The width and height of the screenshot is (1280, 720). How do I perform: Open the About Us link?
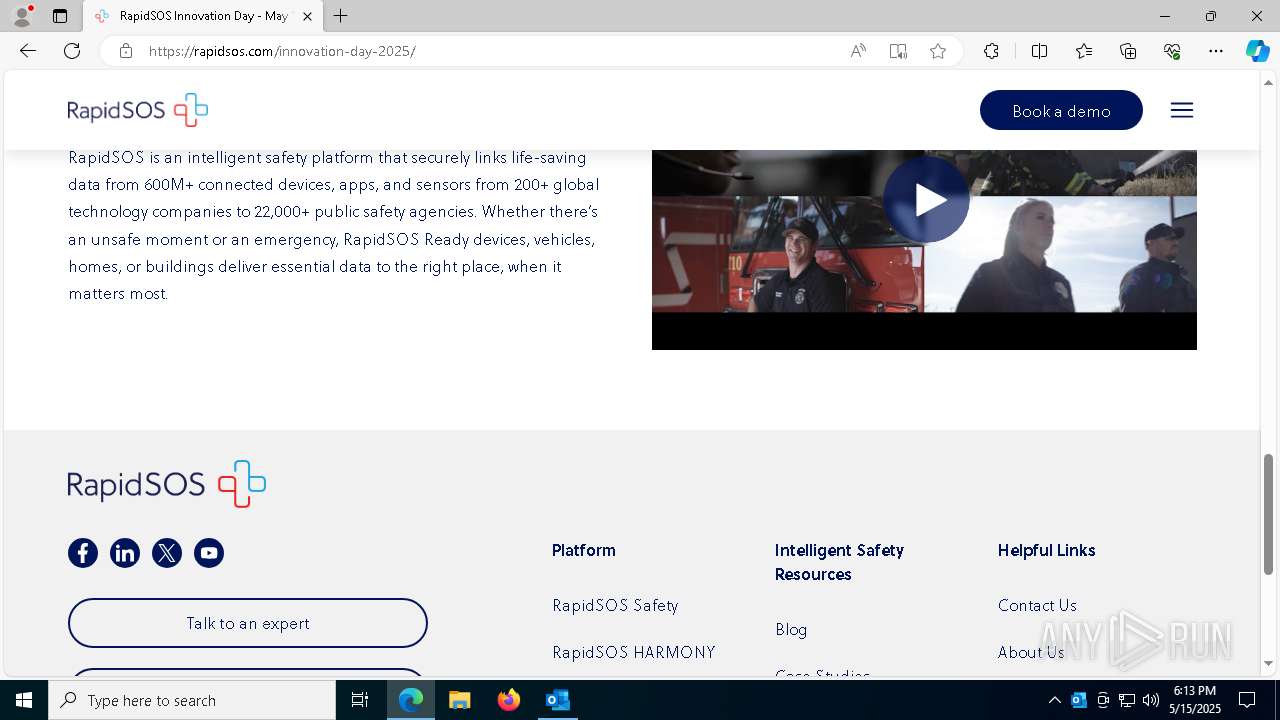pos(1031,652)
